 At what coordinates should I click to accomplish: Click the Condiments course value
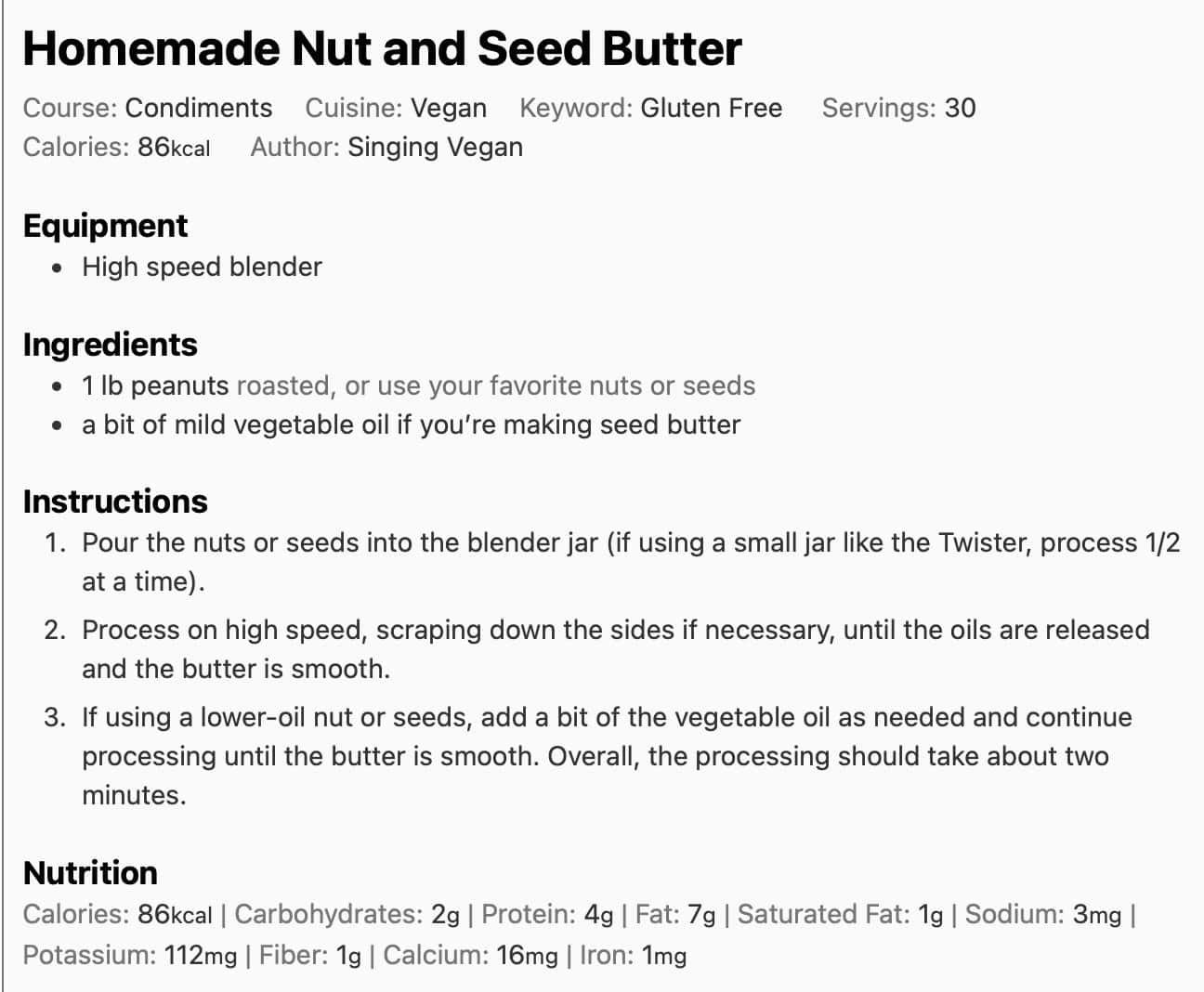tap(198, 108)
